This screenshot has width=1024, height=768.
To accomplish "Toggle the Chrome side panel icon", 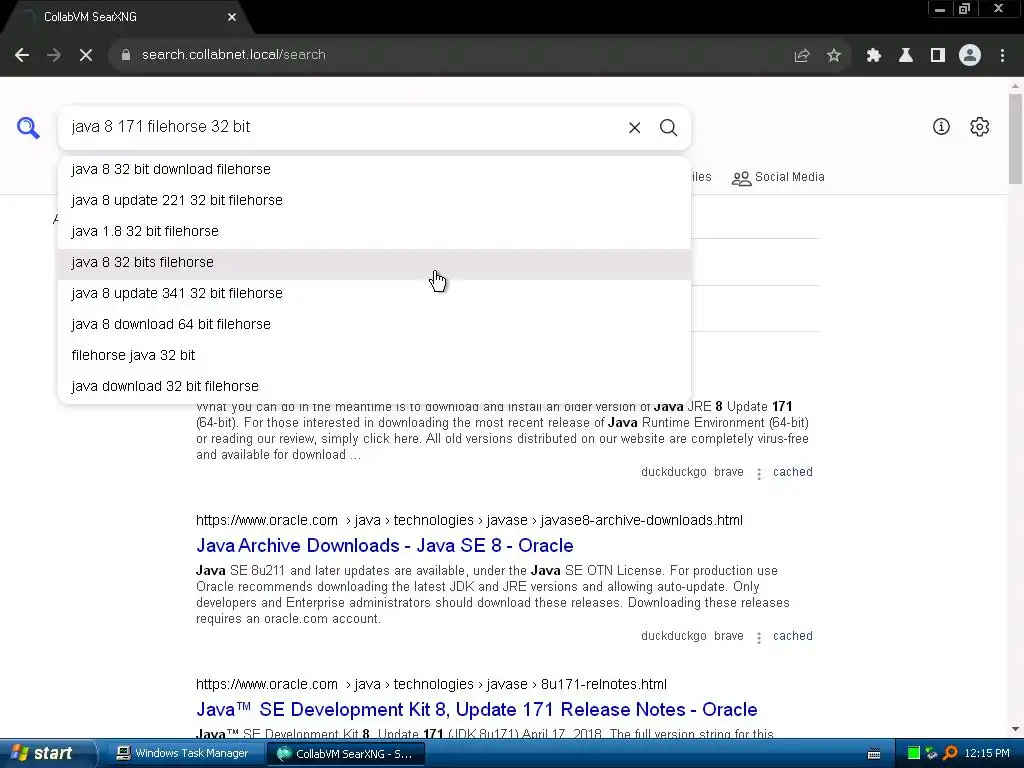I will click(938, 56).
